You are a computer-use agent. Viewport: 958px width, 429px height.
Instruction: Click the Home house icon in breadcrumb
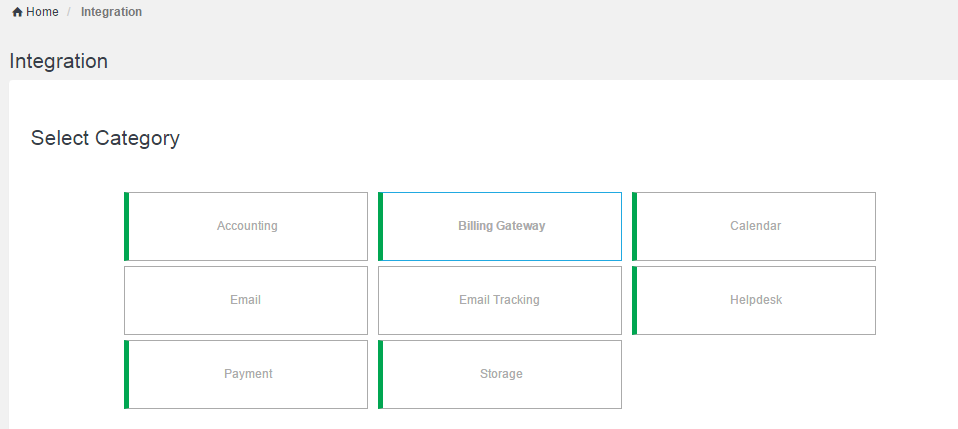[x=17, y=12]
